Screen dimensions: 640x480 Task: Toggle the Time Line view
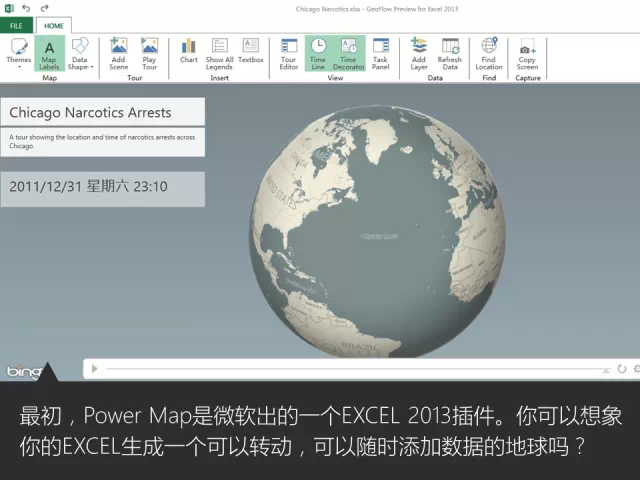317,53
